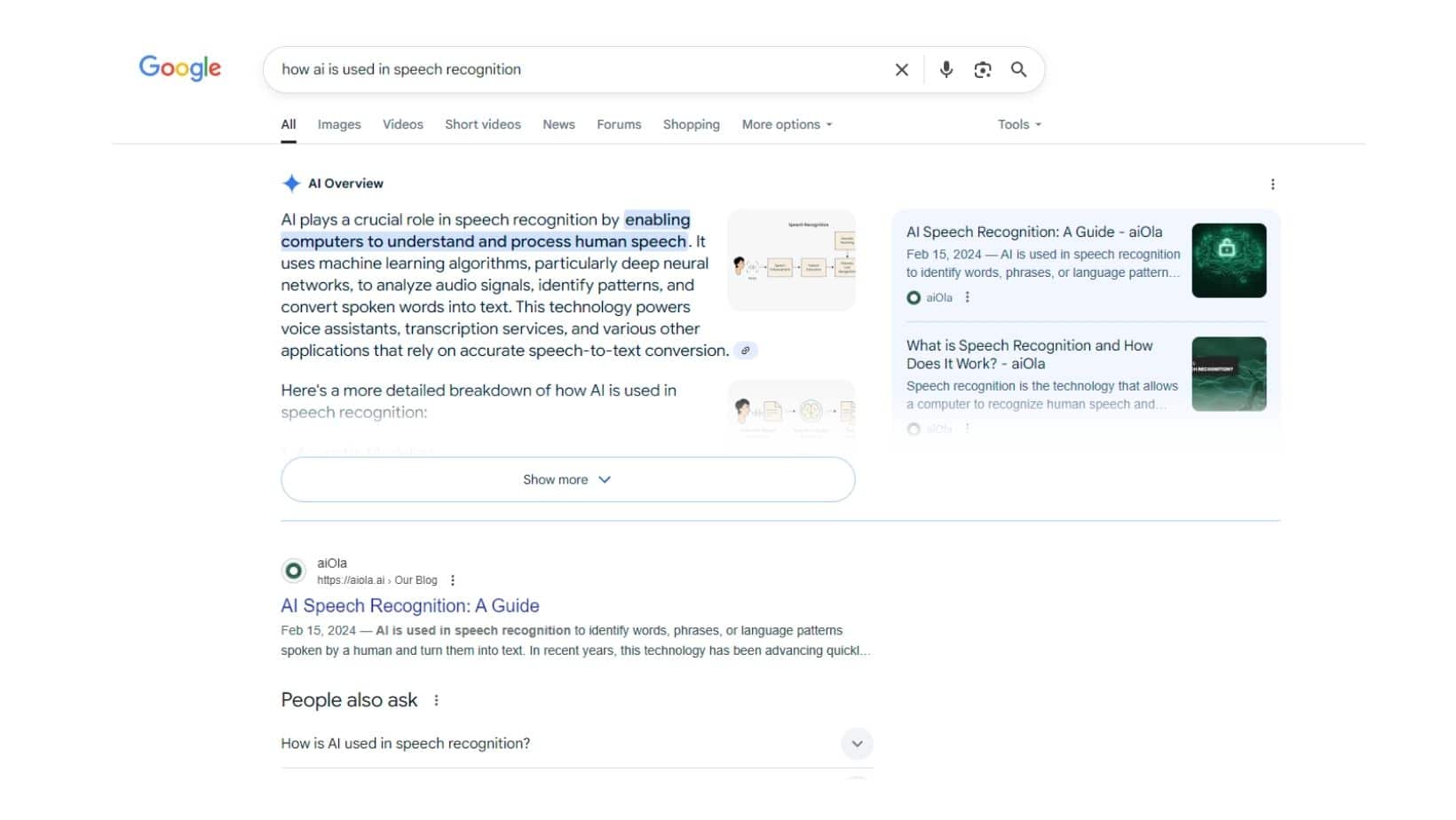Screen dimensions: 1456x820
Task: Copy the AI Overview link using the chain icon
Action: tap(746, 351)
